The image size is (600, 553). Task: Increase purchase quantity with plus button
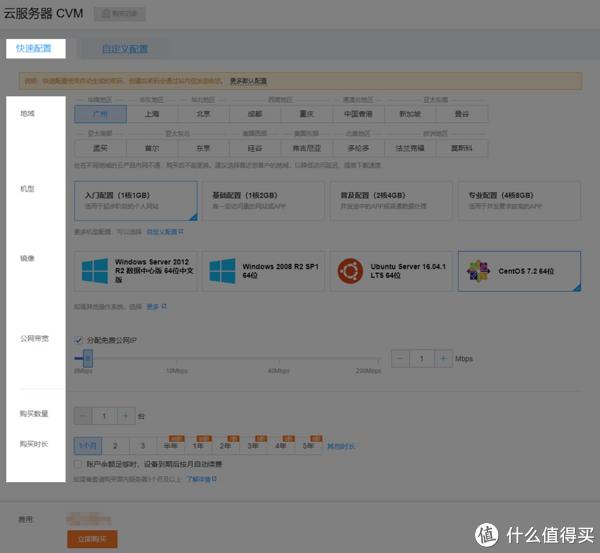click(x=126, y=416)
